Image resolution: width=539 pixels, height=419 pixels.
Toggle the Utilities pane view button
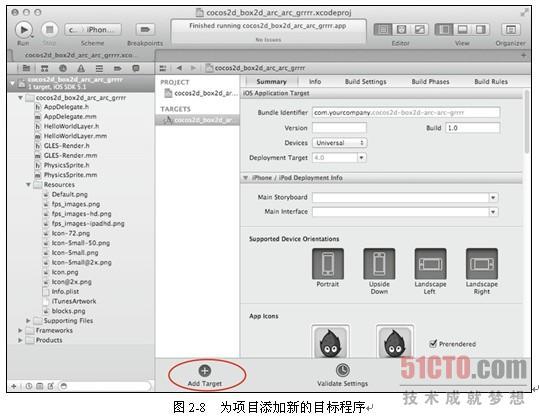(481, 30)
